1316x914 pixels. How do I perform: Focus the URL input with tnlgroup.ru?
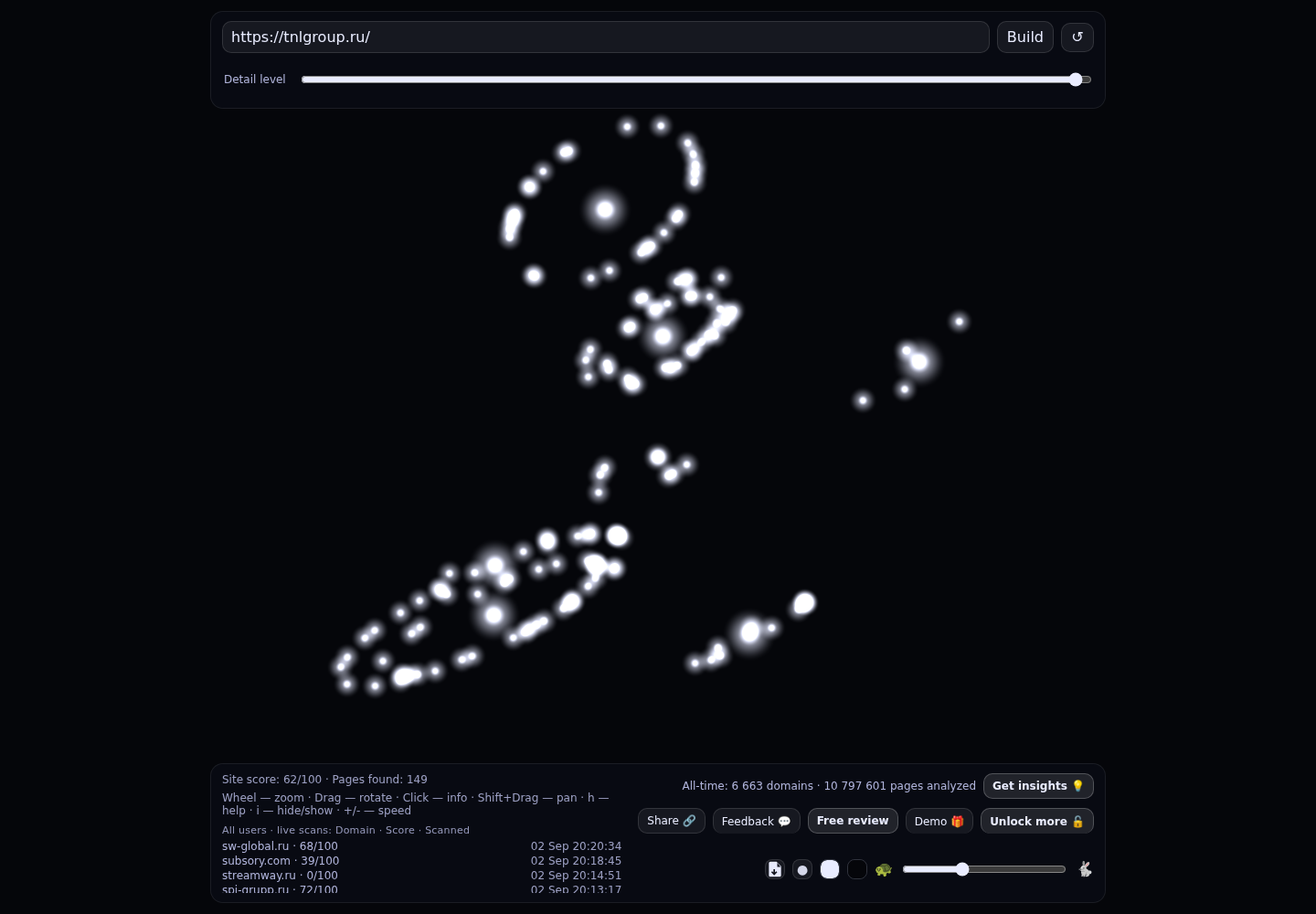pos(605,37)
